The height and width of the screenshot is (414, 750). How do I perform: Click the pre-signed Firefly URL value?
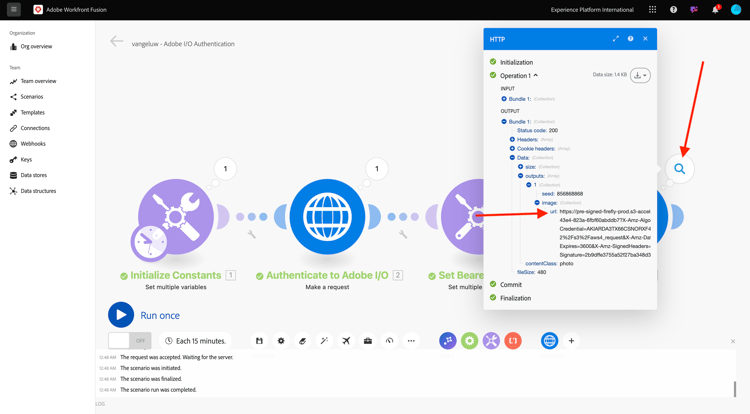605,233
